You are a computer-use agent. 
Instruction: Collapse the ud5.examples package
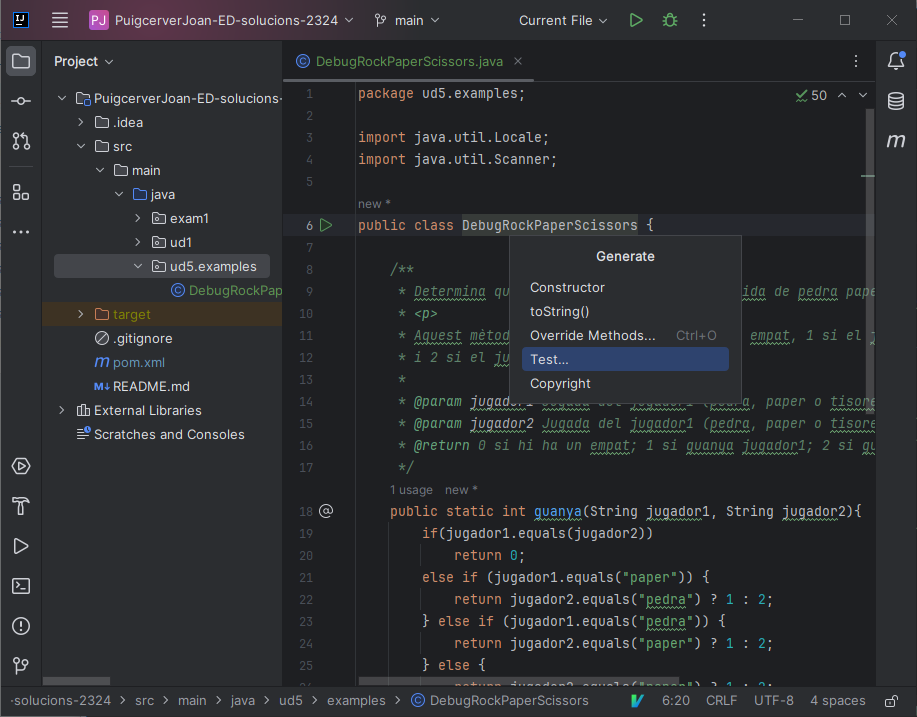(138, 267)
